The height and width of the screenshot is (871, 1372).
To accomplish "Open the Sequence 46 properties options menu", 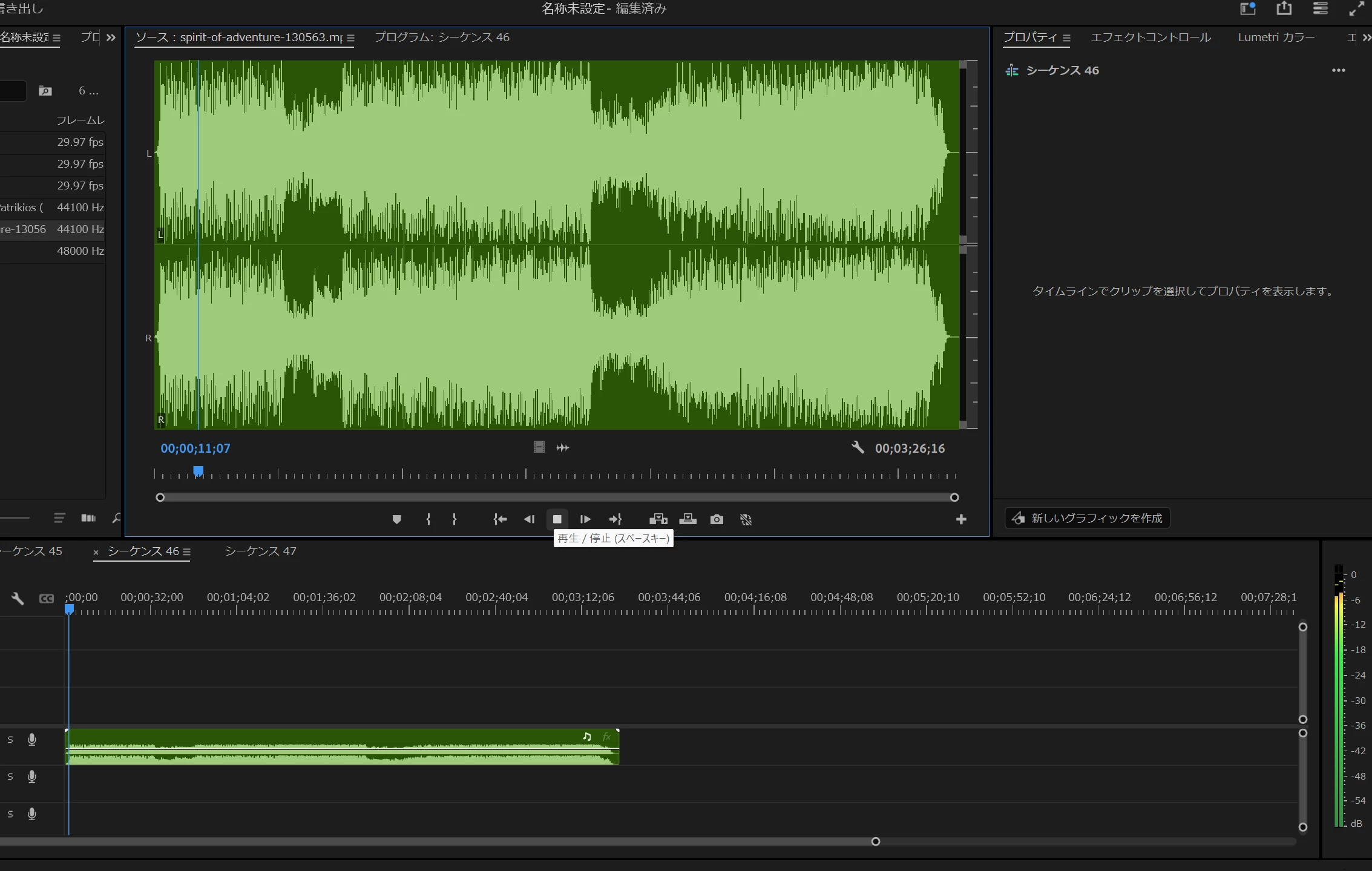I will tap(1338, 70).
